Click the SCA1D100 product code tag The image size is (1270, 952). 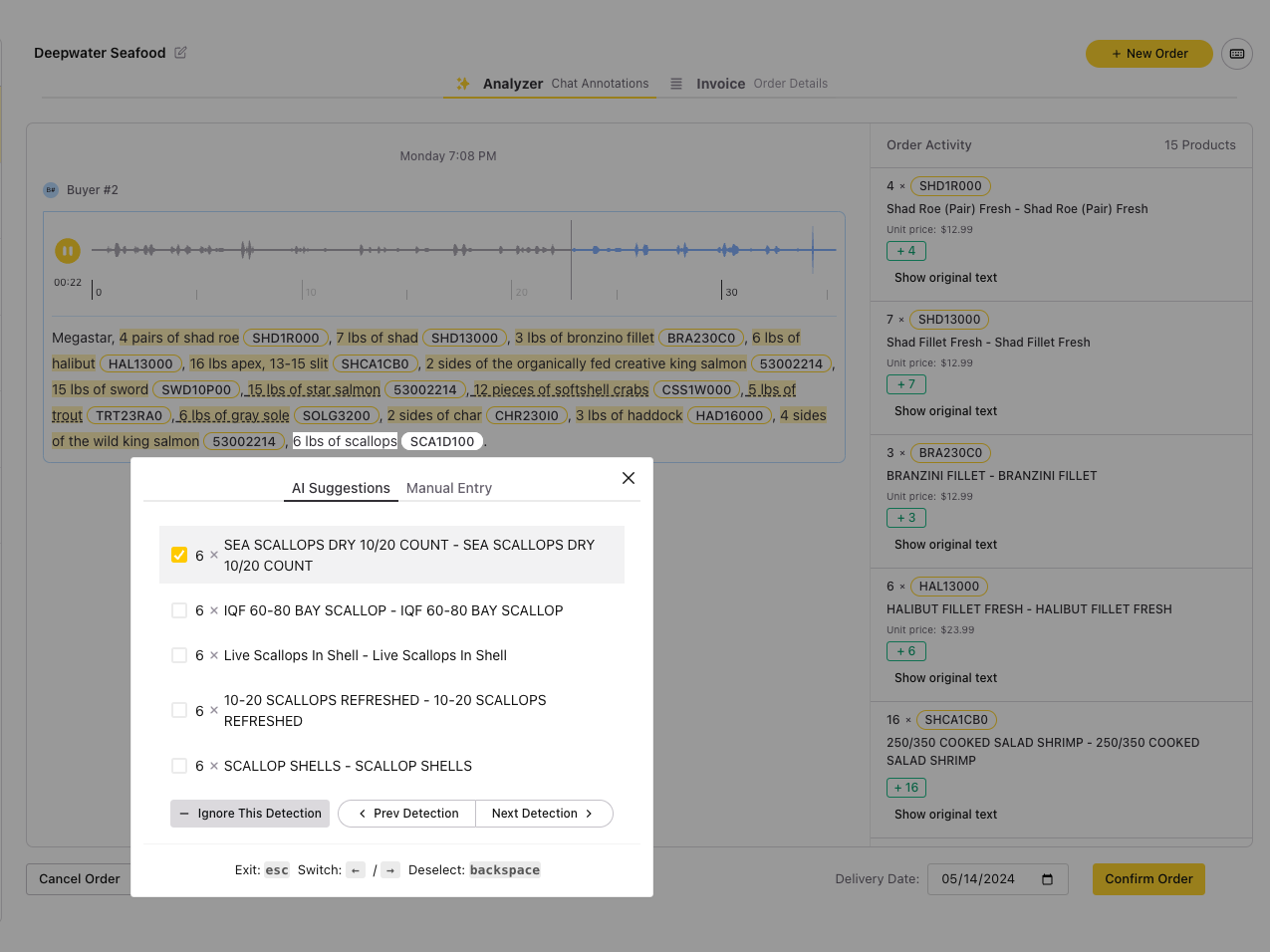coord(442,441)
